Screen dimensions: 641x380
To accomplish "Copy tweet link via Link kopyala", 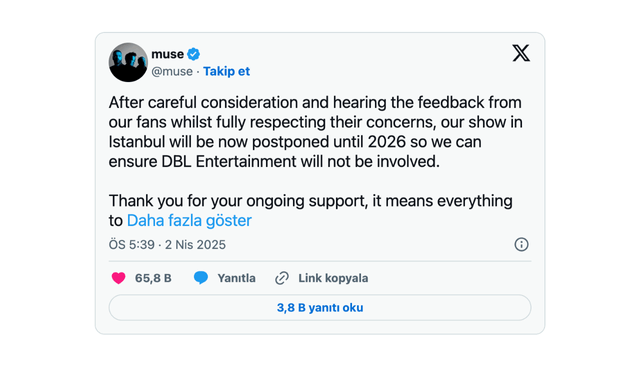I will pos(333,278).
